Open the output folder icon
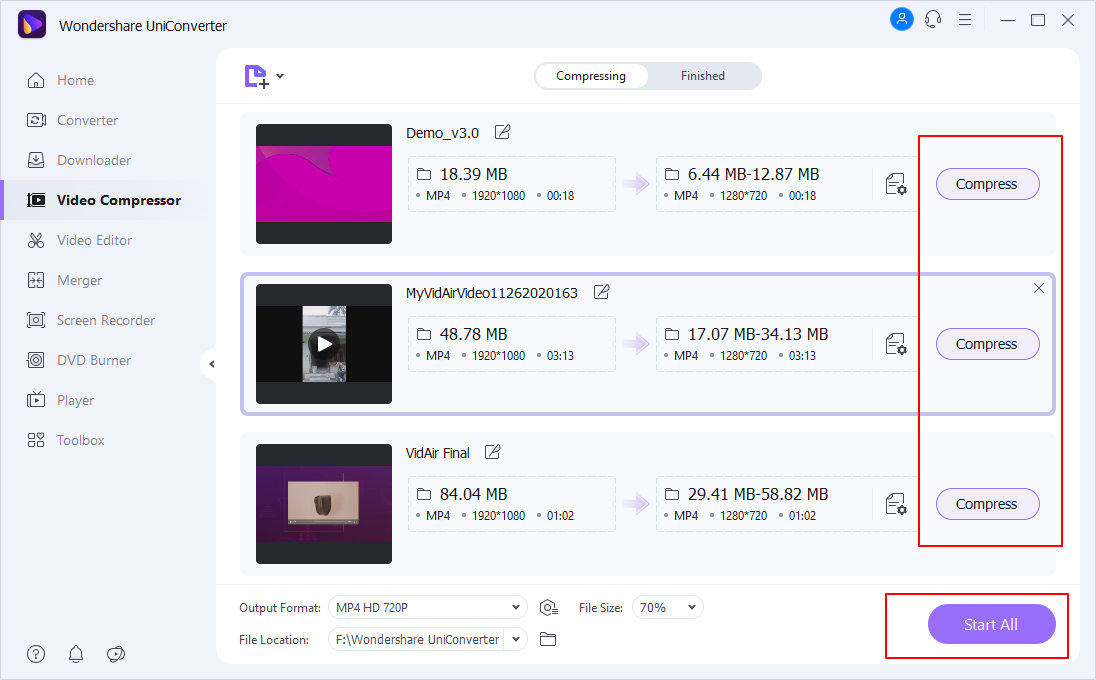 point(548,639)
